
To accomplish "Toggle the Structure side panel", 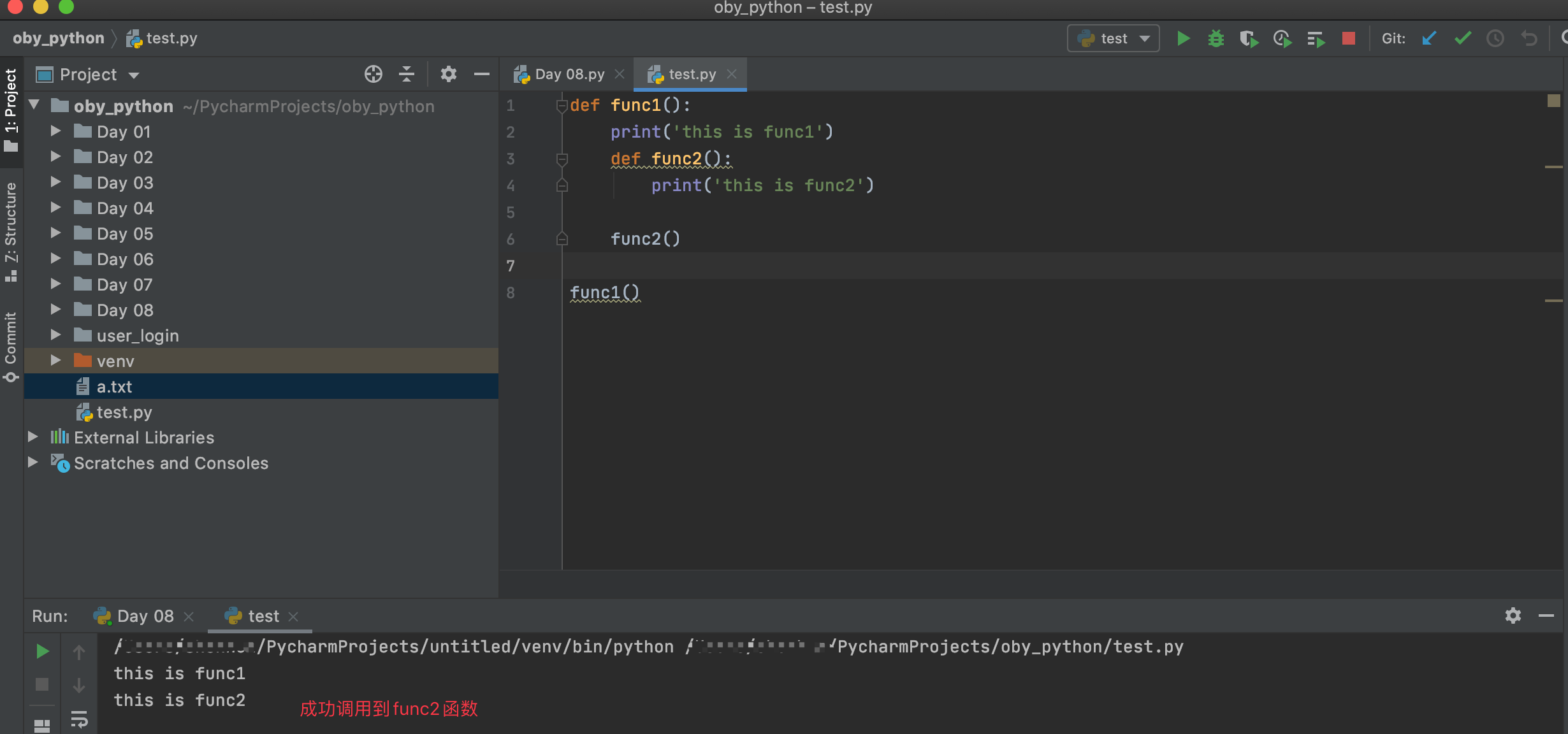I will 11,229.
